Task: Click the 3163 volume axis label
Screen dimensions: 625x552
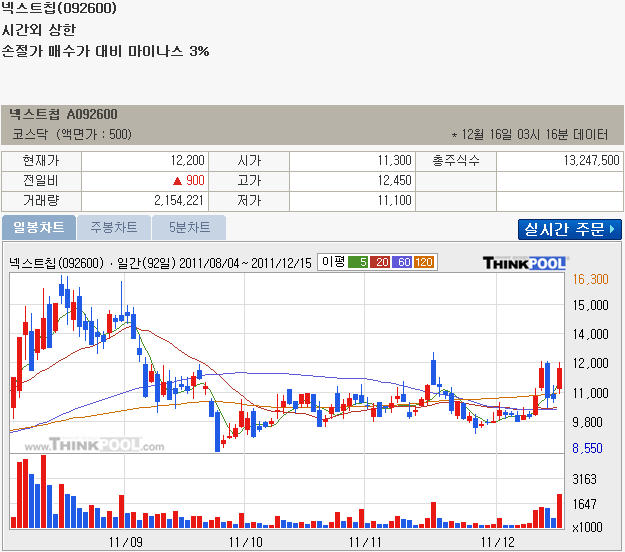Action: (x=584, y=479)
